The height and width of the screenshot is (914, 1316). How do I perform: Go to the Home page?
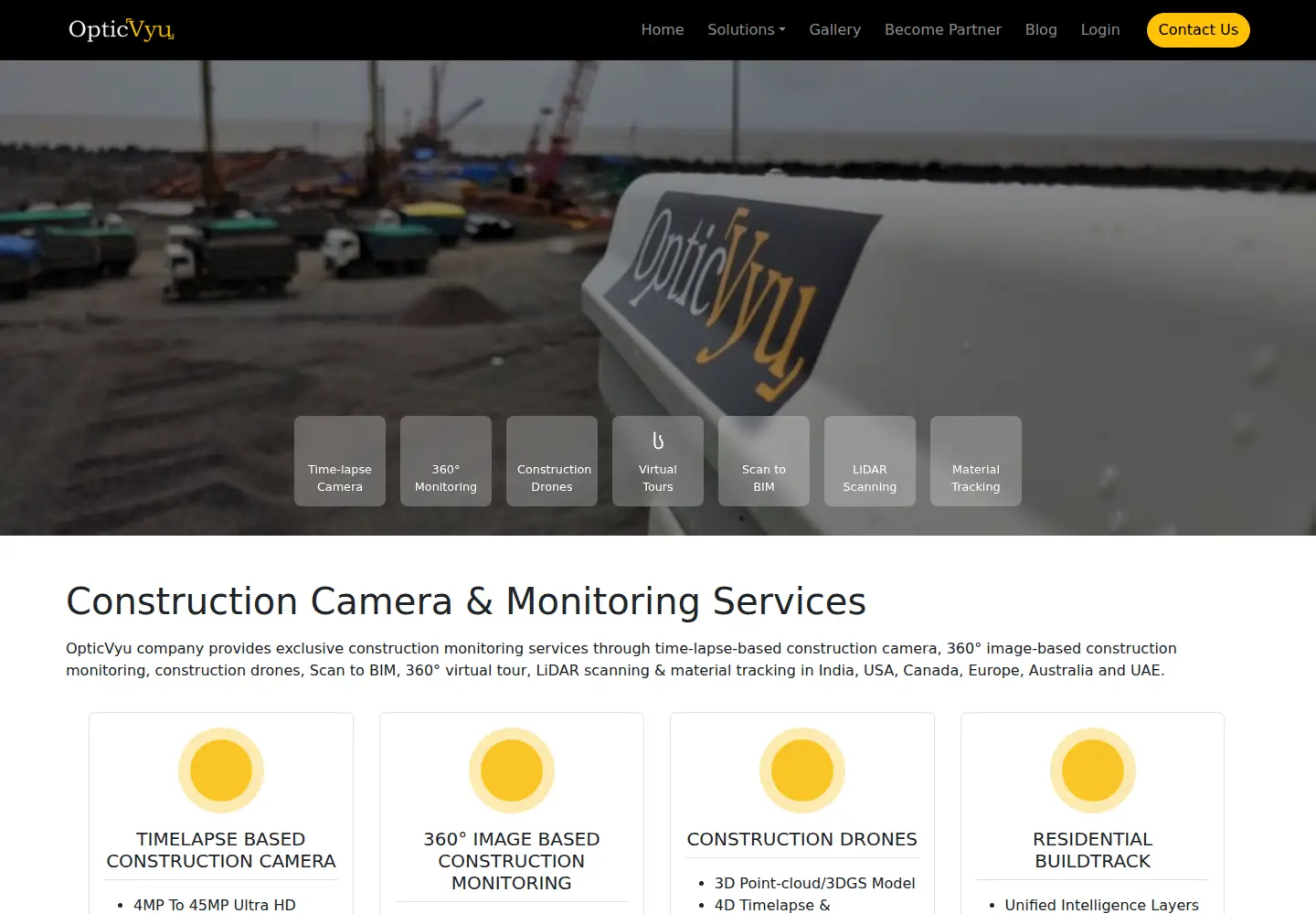pos(663,29)
